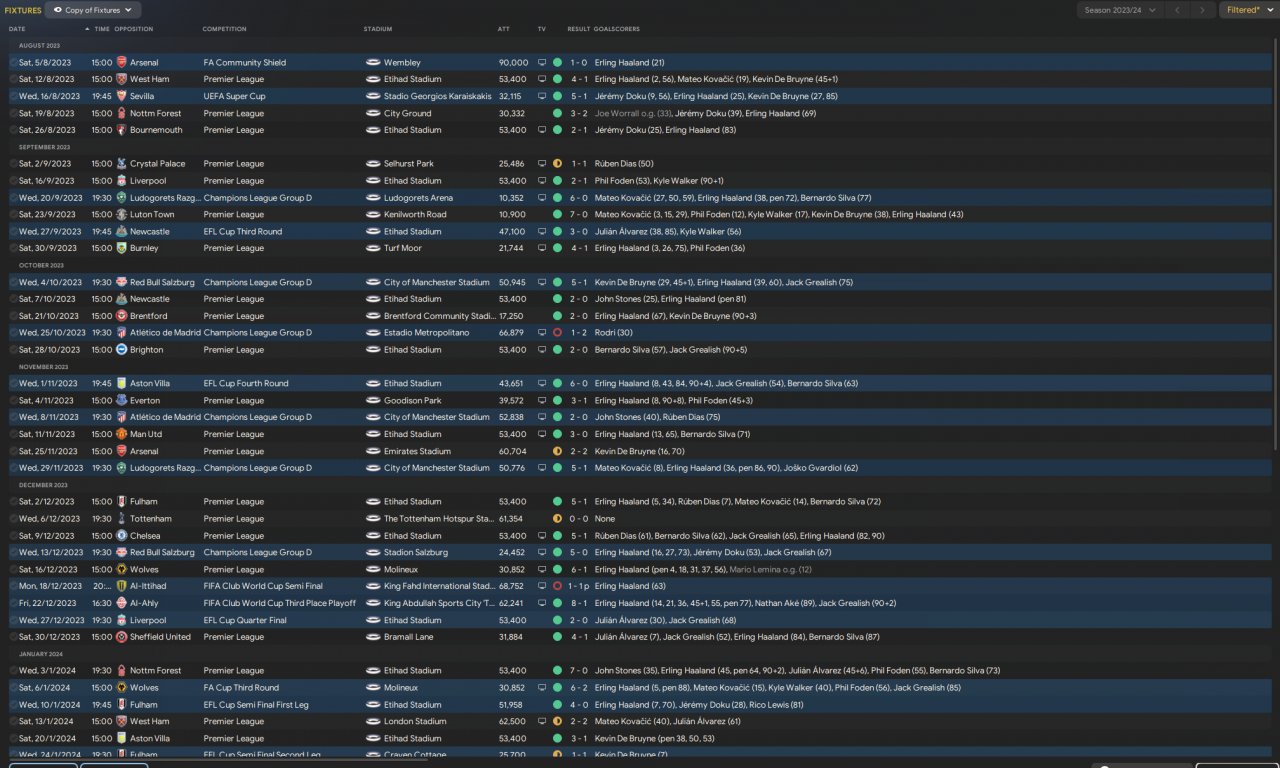Tick the selection circle for Sat, 2/12/2023

pos(13,502)
